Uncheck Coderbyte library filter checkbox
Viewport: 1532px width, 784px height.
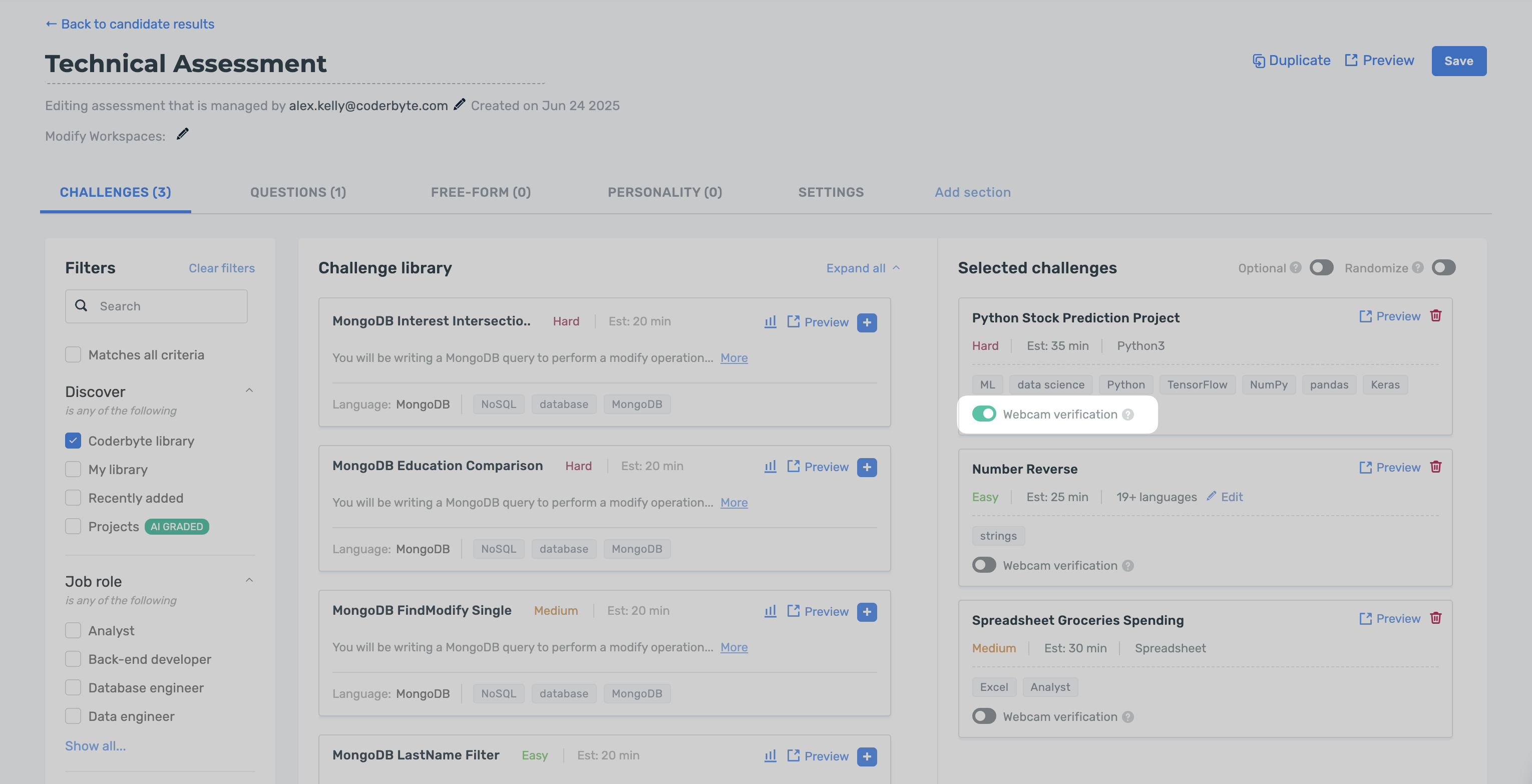pos(73,441)
